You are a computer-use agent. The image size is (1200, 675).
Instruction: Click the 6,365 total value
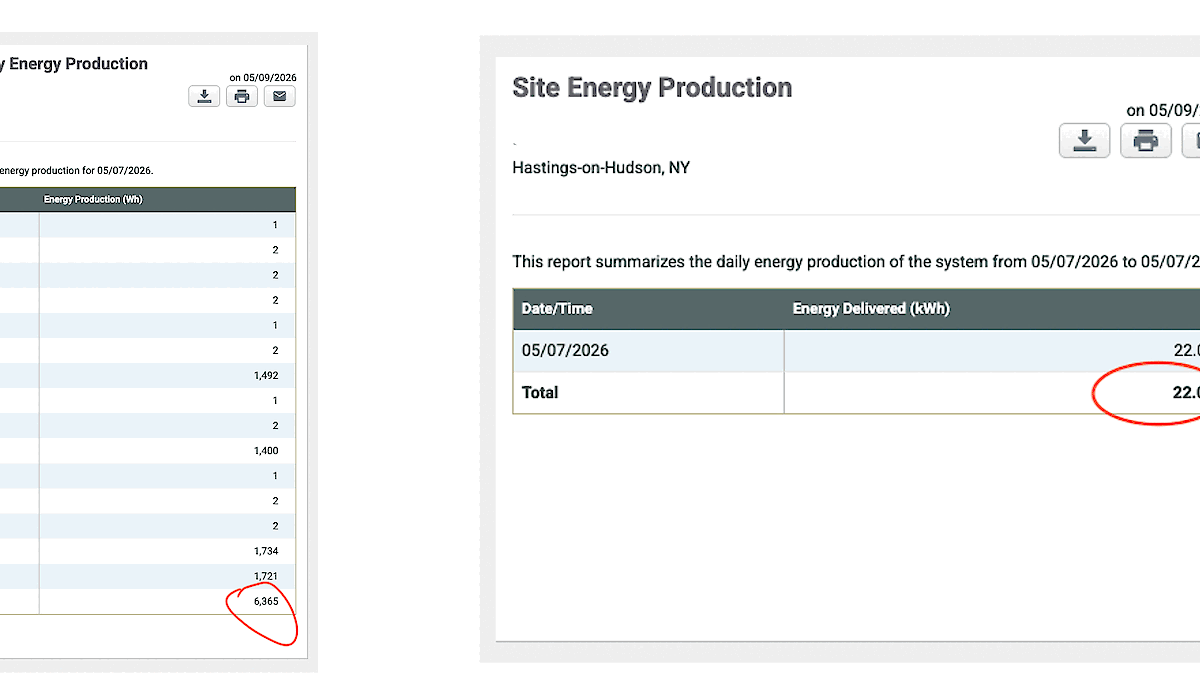point(266,602)
